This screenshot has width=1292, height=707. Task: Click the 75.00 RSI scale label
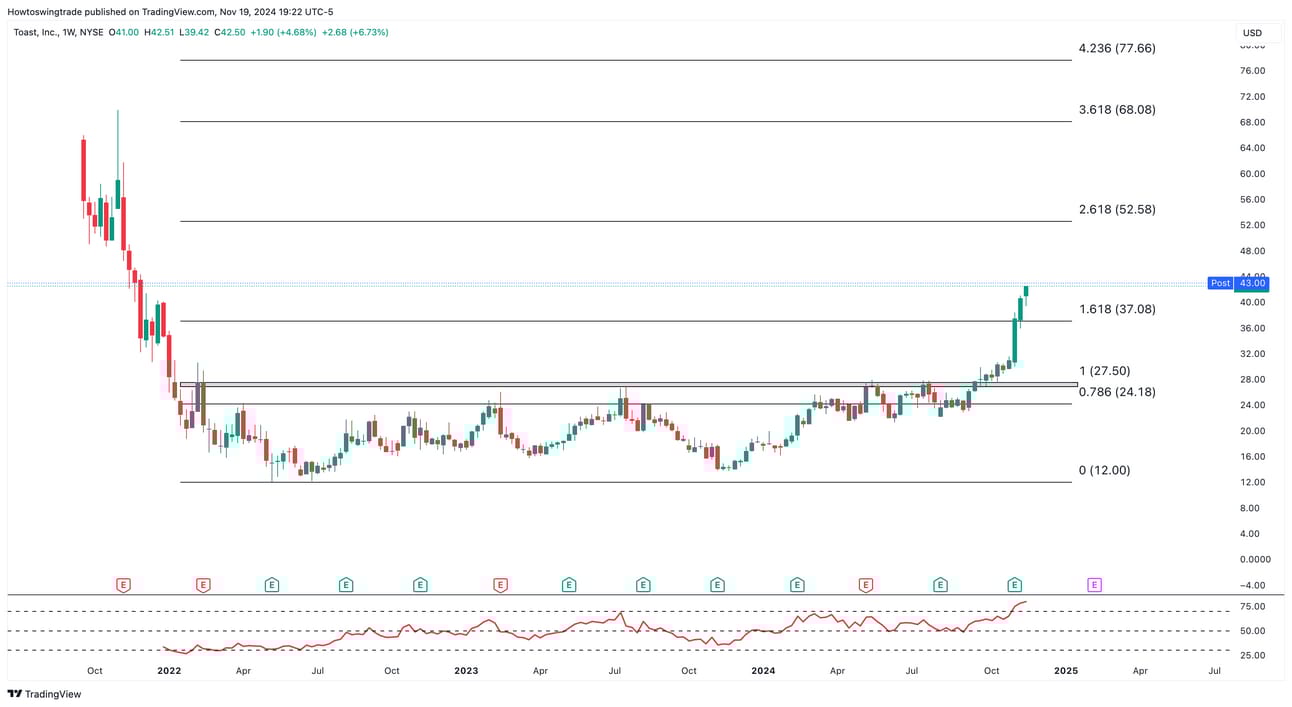point(1253,607)
